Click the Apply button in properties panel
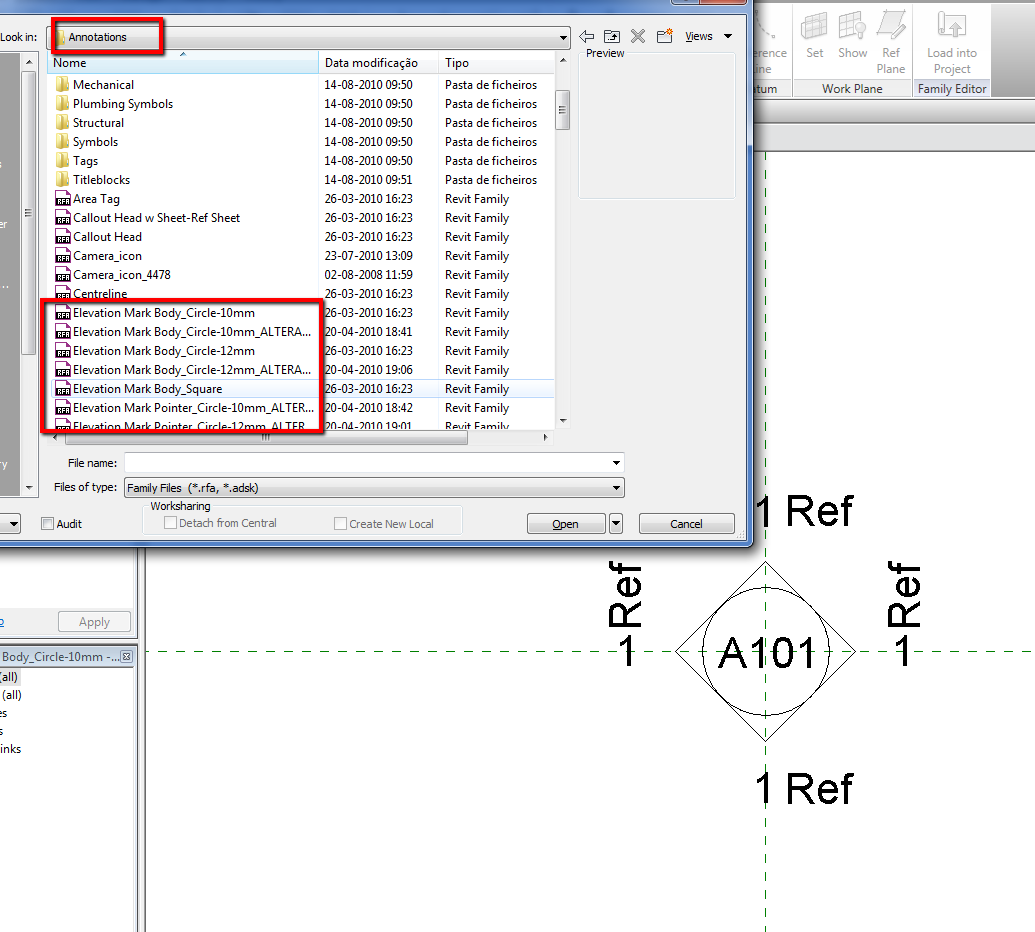Screen dimensions: 1035x932 (94, 622)
